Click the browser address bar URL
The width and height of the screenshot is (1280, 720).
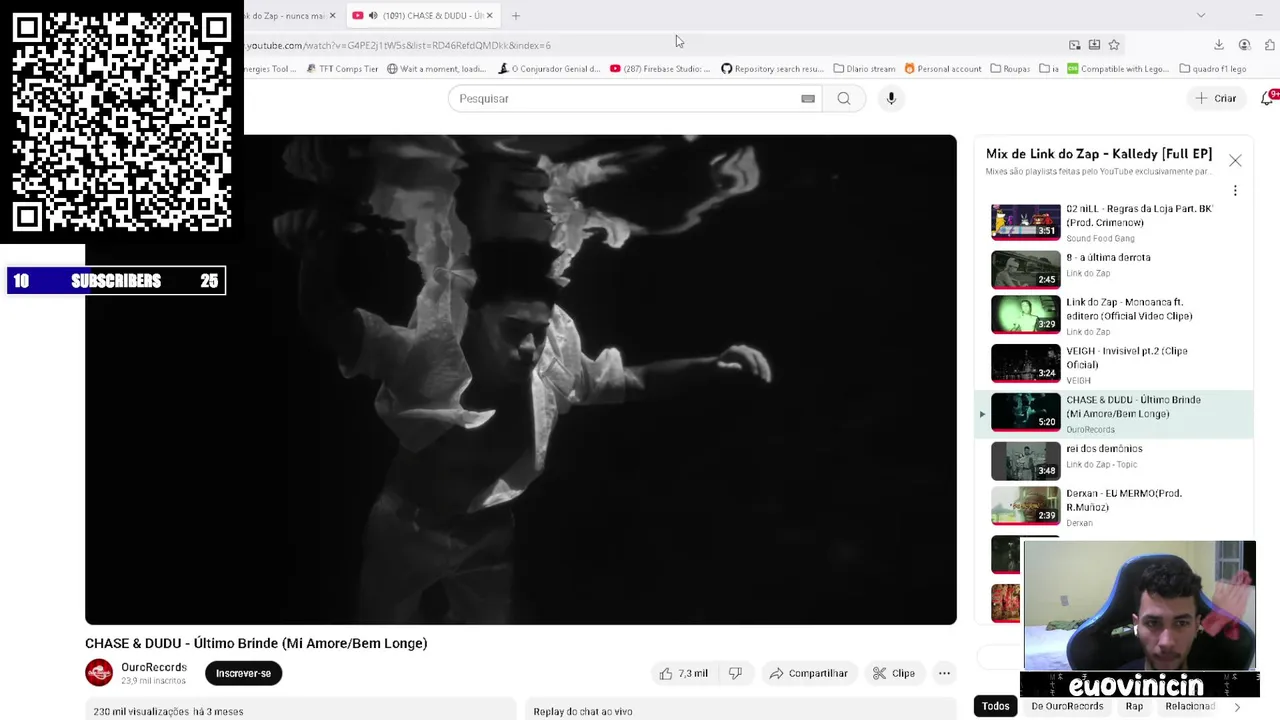click(x=398, y=45)
